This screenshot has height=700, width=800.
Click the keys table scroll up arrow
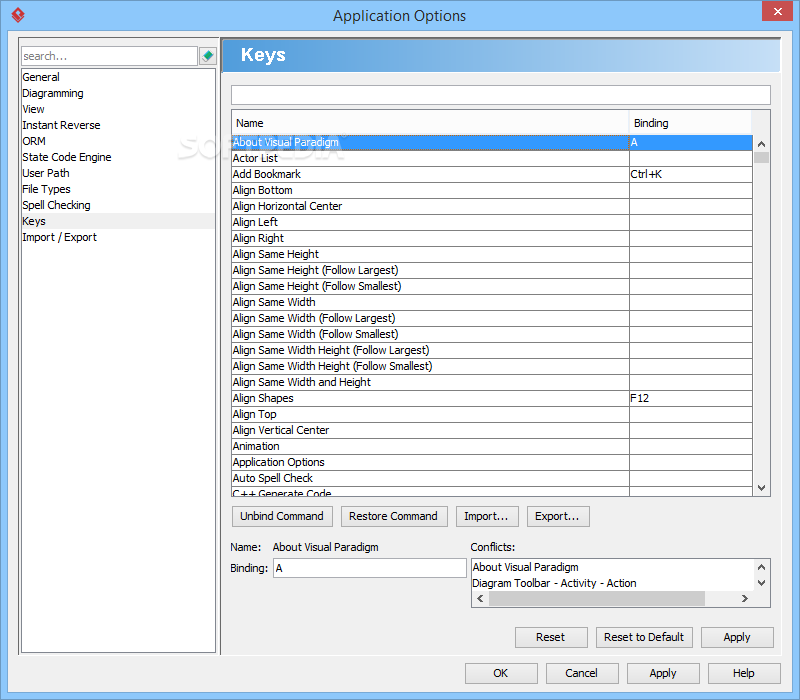761,144
